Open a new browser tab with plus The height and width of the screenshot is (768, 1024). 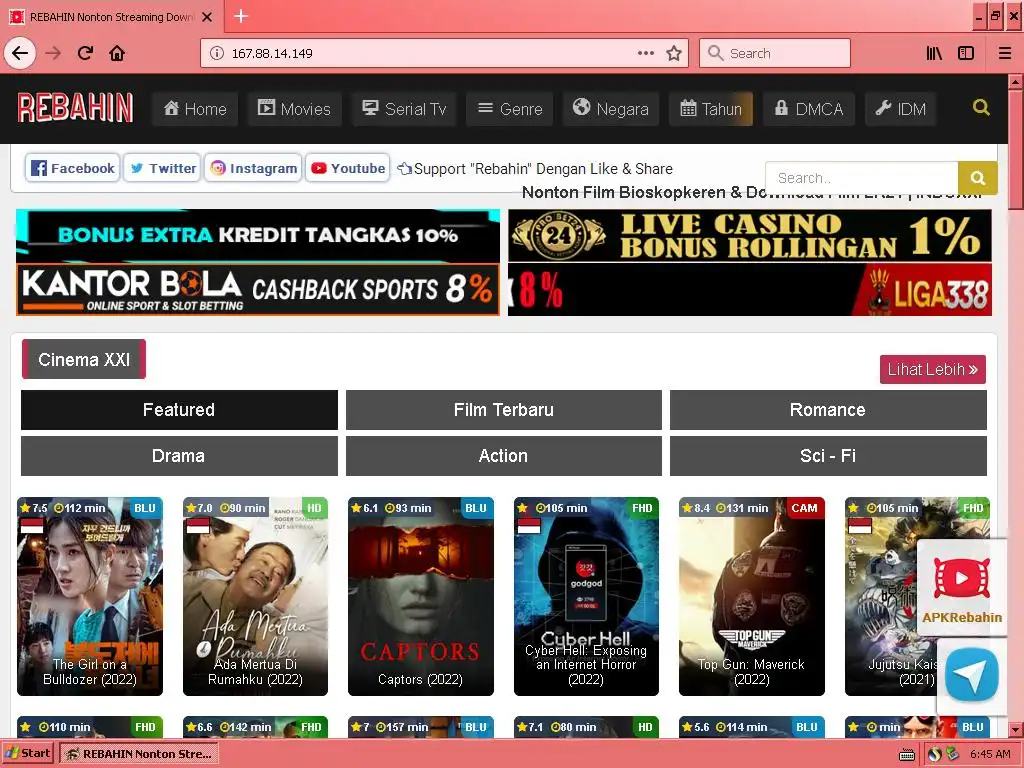pyautogui.click(x=241, y=16)
